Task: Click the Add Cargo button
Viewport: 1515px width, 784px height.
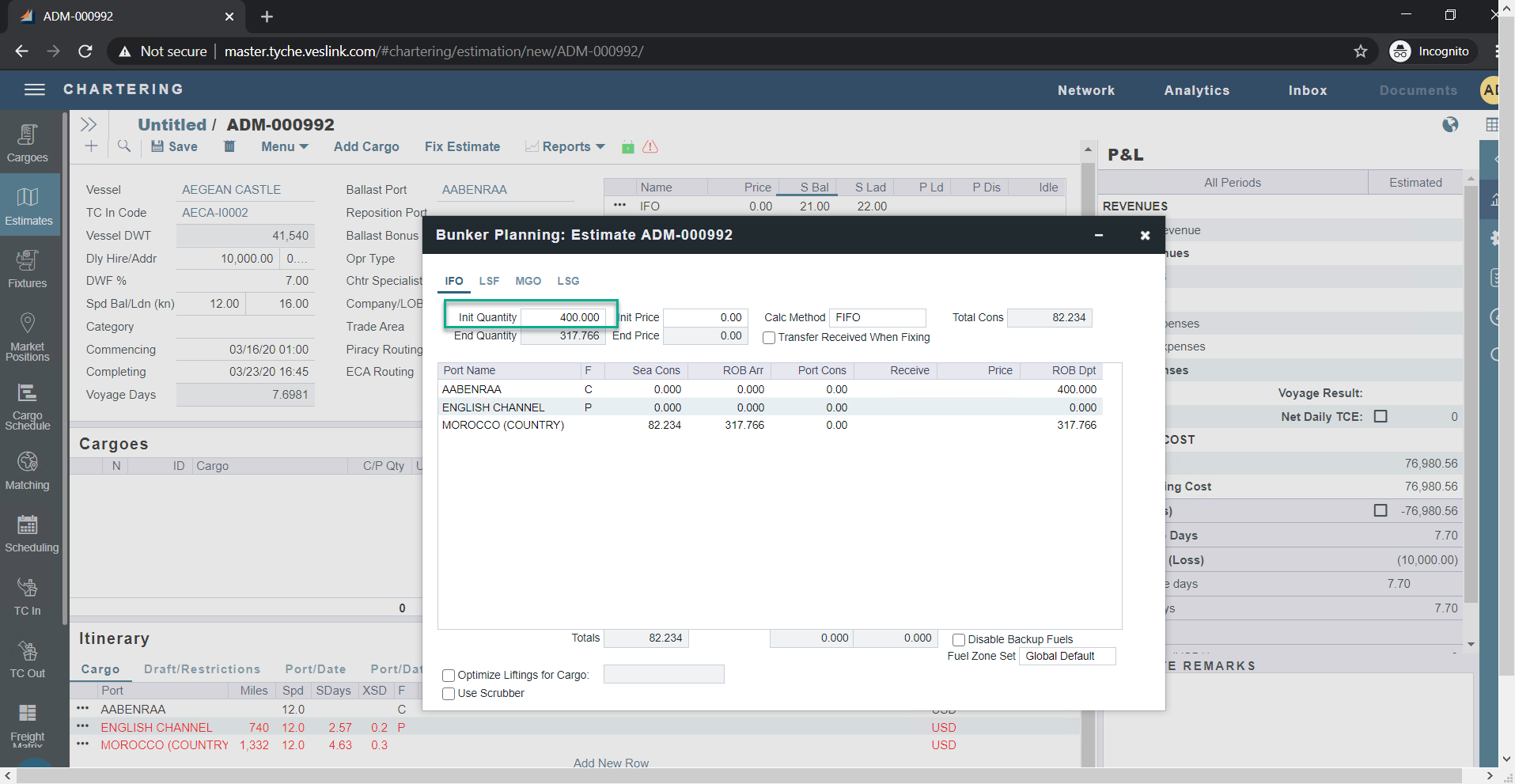Action: pyautogui.click(x=366, y=146)
